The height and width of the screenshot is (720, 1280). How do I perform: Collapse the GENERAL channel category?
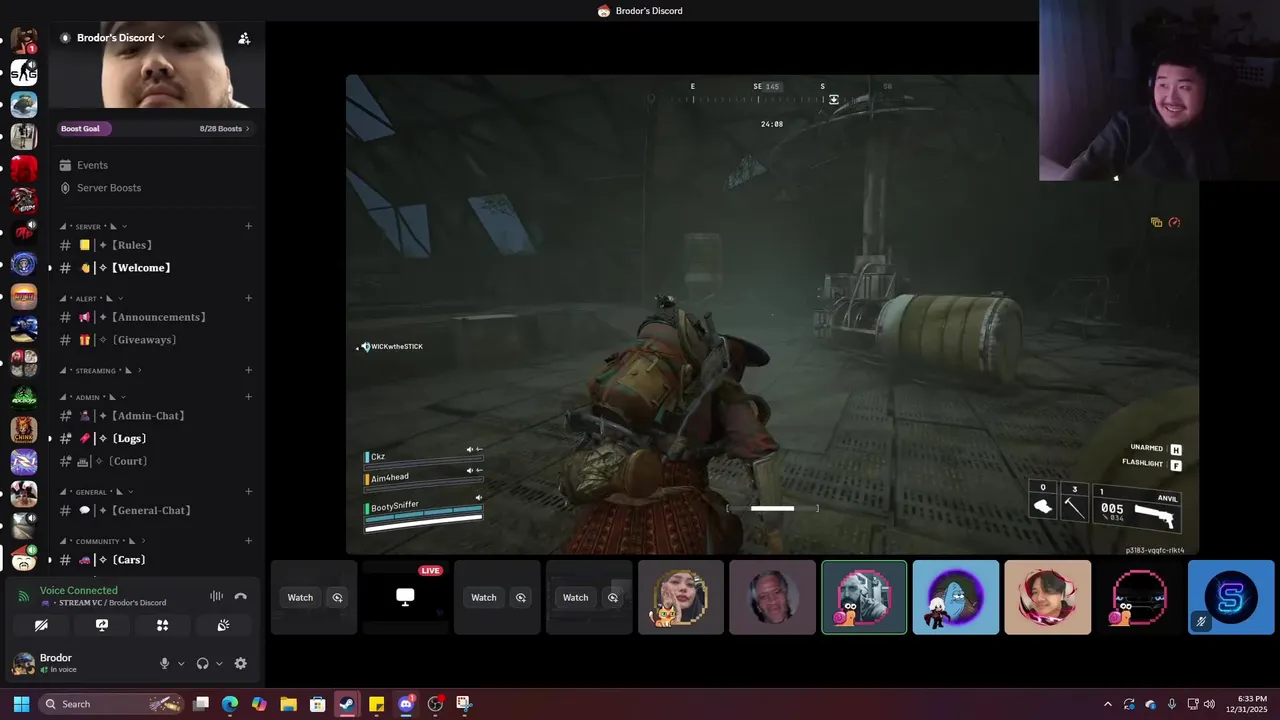coord(97,492)
